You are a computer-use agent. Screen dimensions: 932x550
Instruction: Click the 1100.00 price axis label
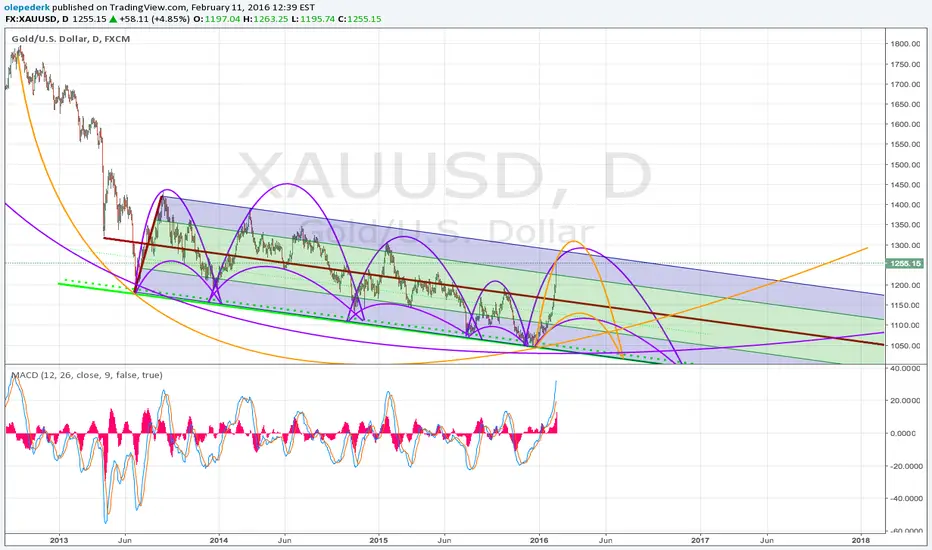905,326
